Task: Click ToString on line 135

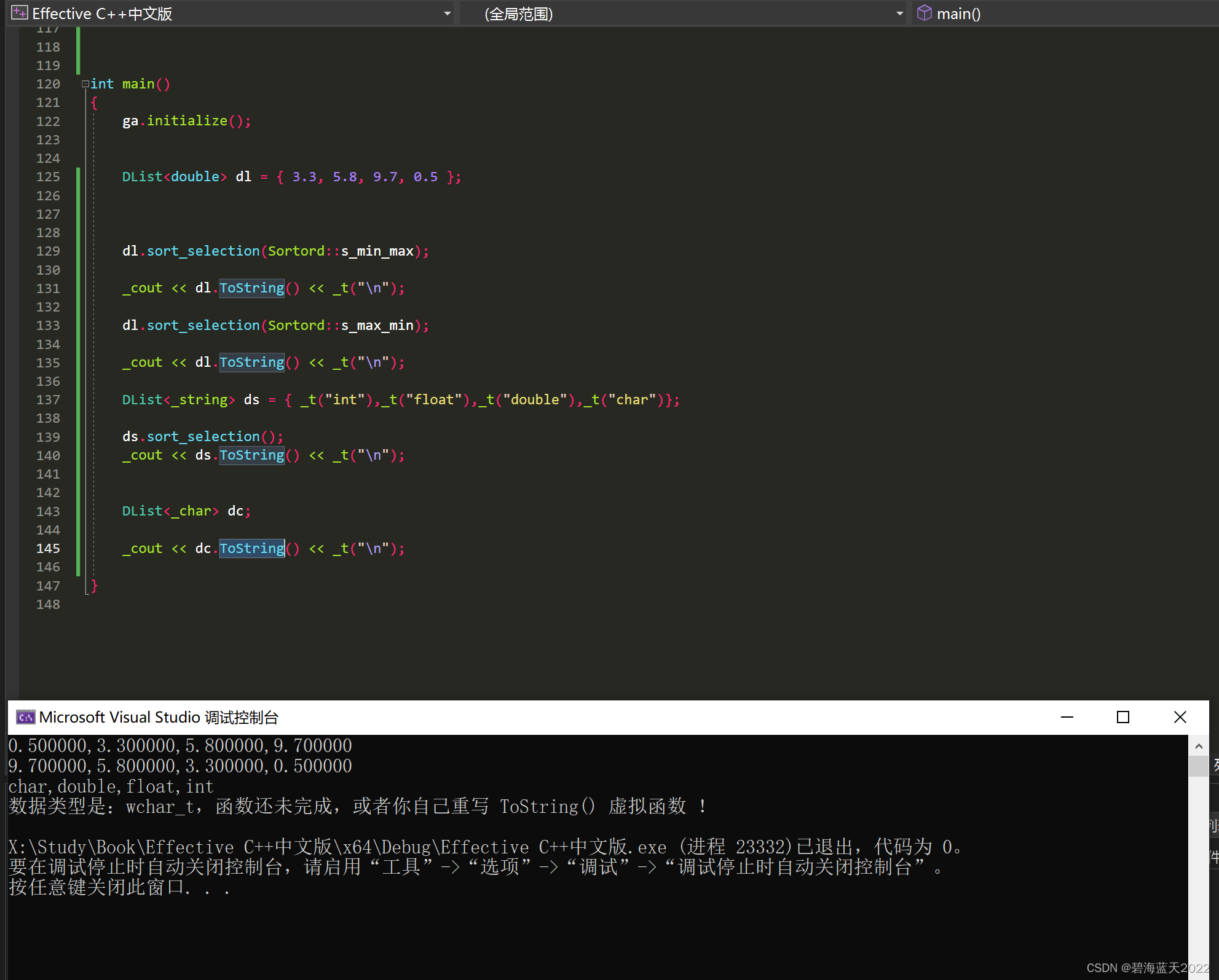Action: [252, 362]
